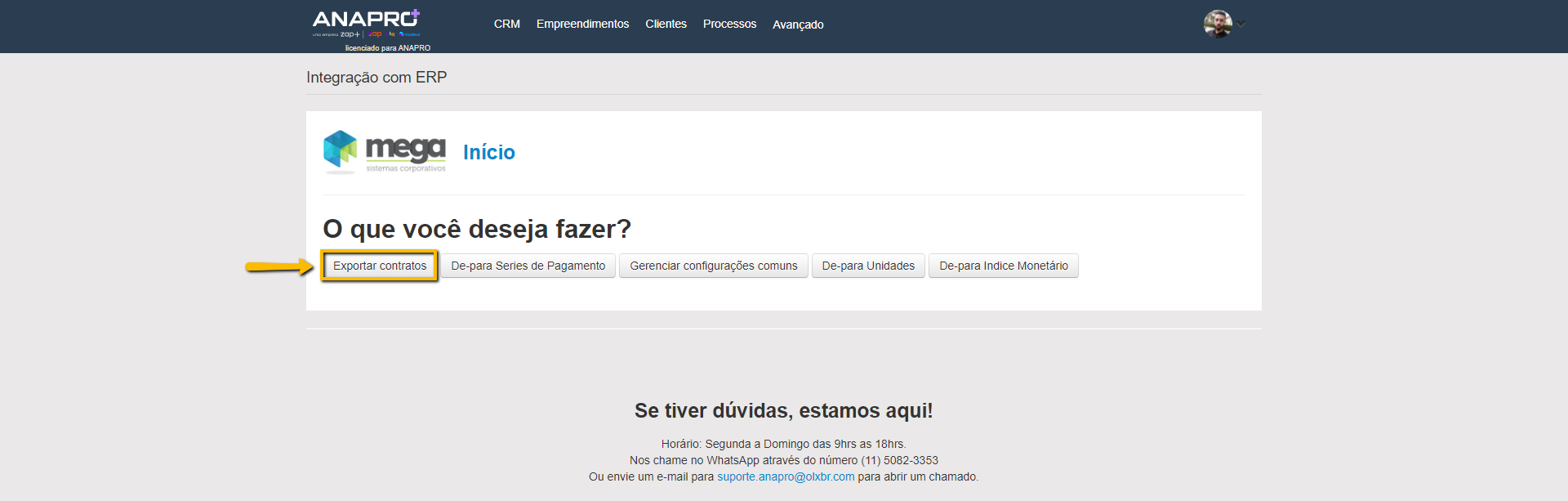Select the De-para Unidades button
This screenshot has width=1568, height=501.
click(868, 266)
